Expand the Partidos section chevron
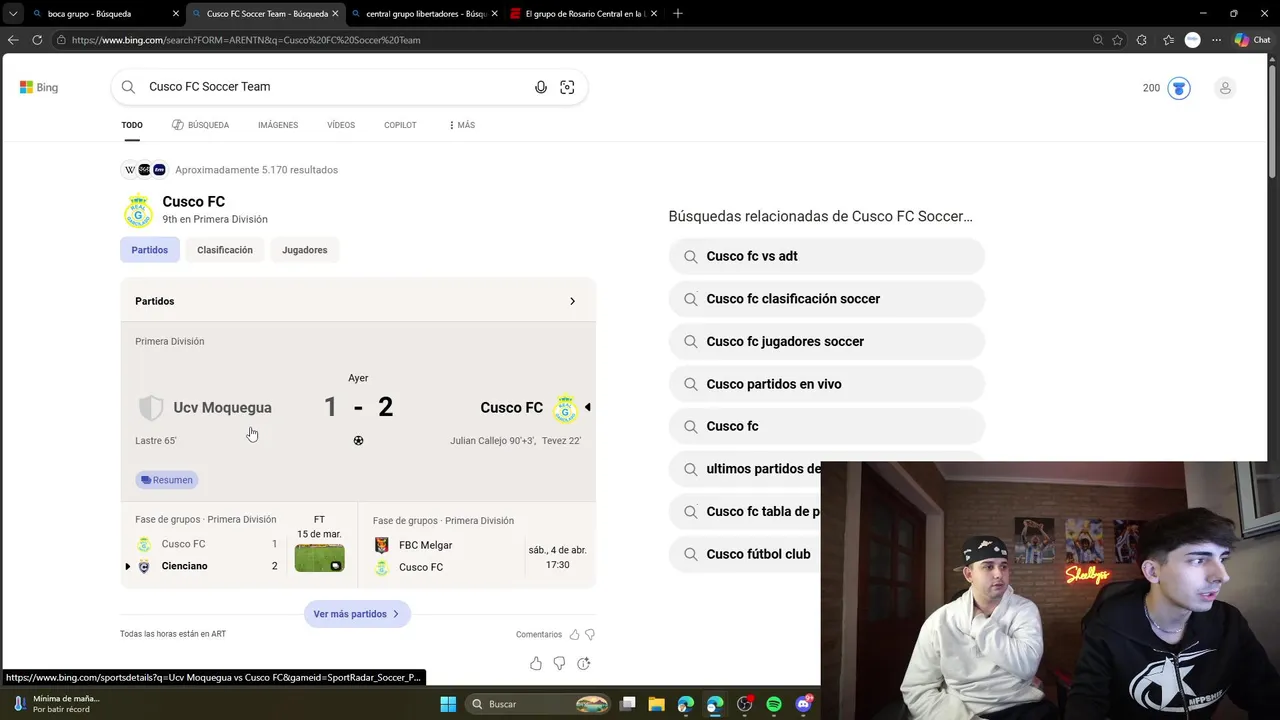This screenshot has width=1280, height=720. (x=572, y=301)
